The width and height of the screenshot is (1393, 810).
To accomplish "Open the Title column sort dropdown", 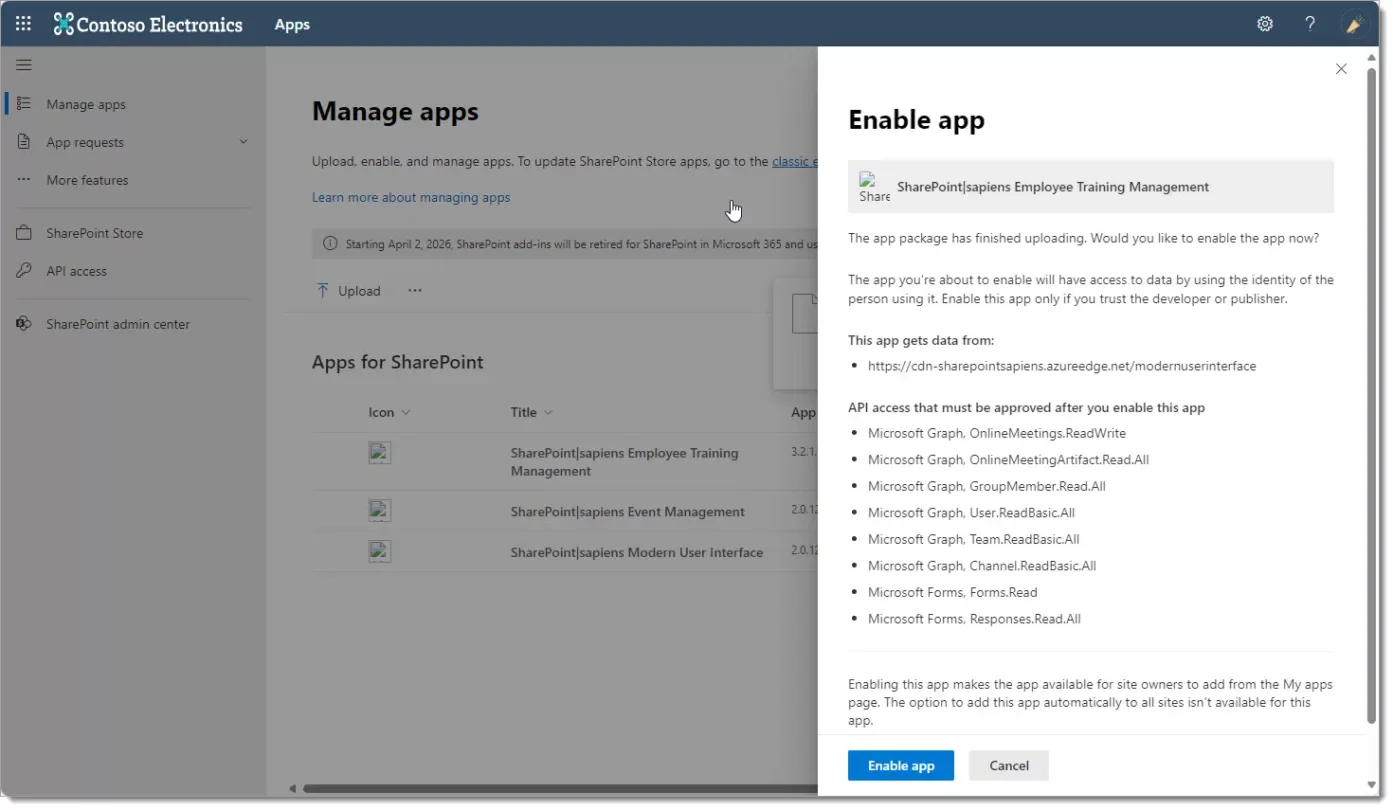I will point(548,412).
